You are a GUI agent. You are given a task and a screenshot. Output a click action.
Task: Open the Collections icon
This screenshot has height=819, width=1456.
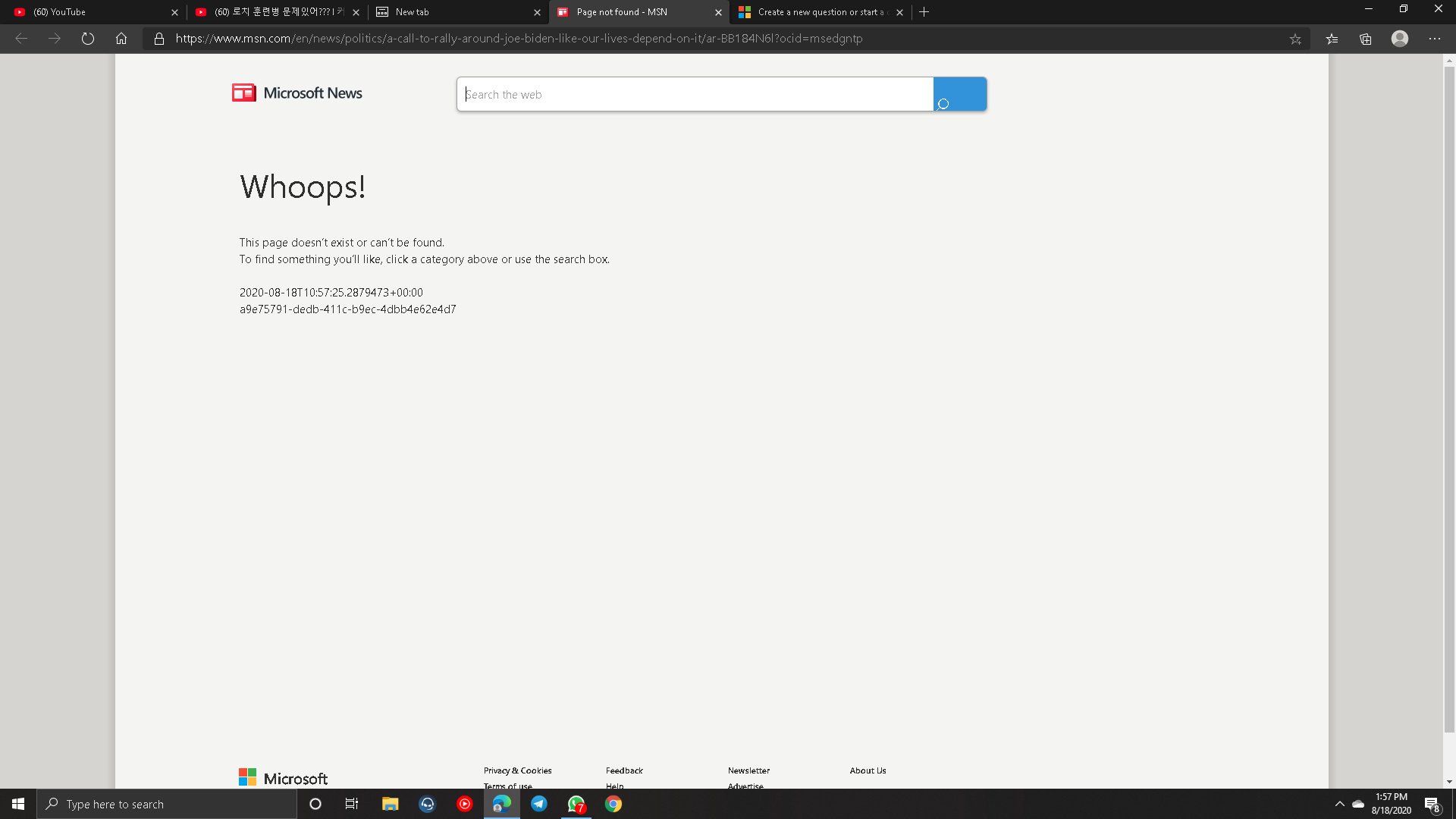pyautogui.click(x=1366, y=39)
